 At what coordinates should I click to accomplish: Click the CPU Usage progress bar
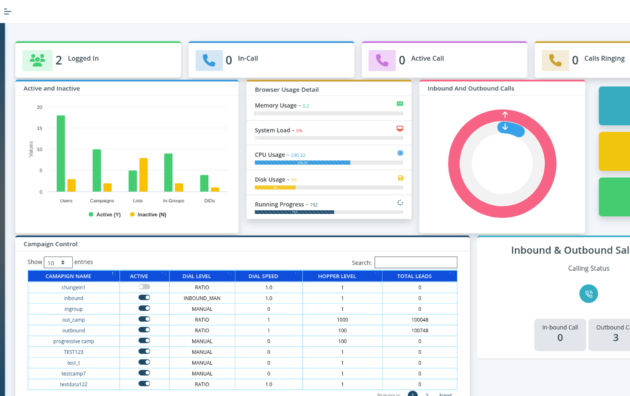(329, 163)
